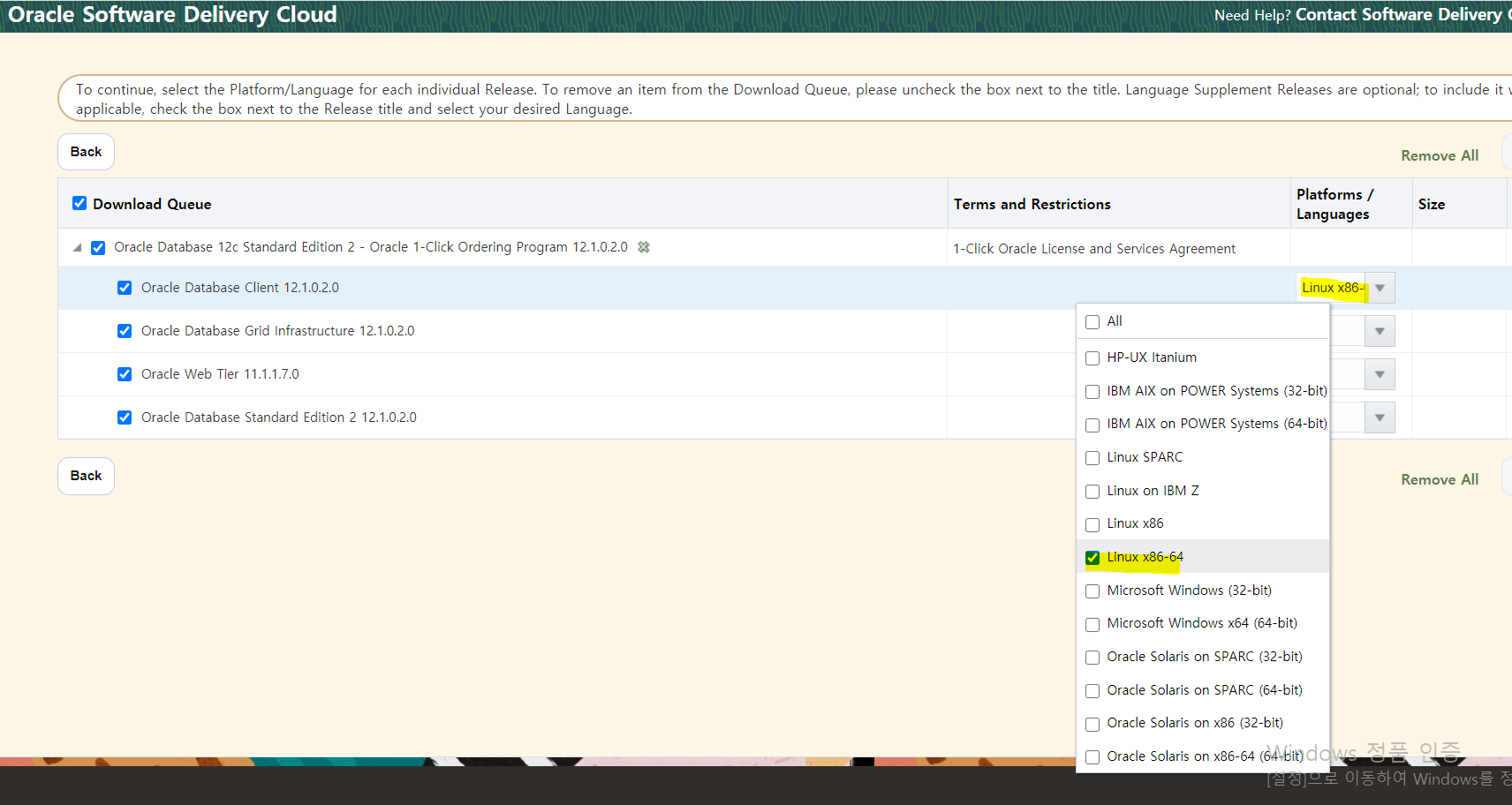This screenshot has width=1512, height=805.
Task: Check the All platforms option
Action: click(1092, 322)
